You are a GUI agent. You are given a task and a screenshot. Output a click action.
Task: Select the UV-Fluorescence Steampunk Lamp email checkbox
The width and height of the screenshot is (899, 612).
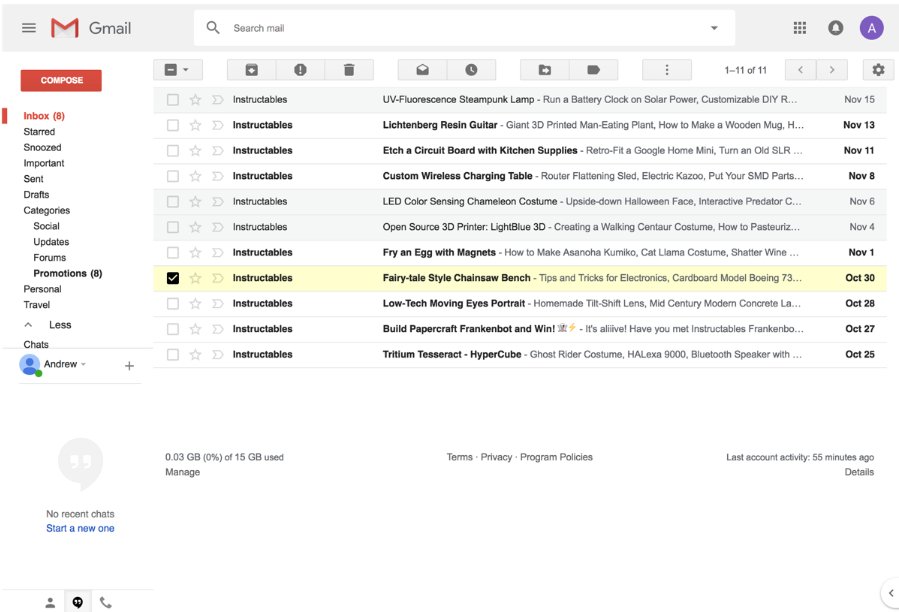click(x=173, y=100)
